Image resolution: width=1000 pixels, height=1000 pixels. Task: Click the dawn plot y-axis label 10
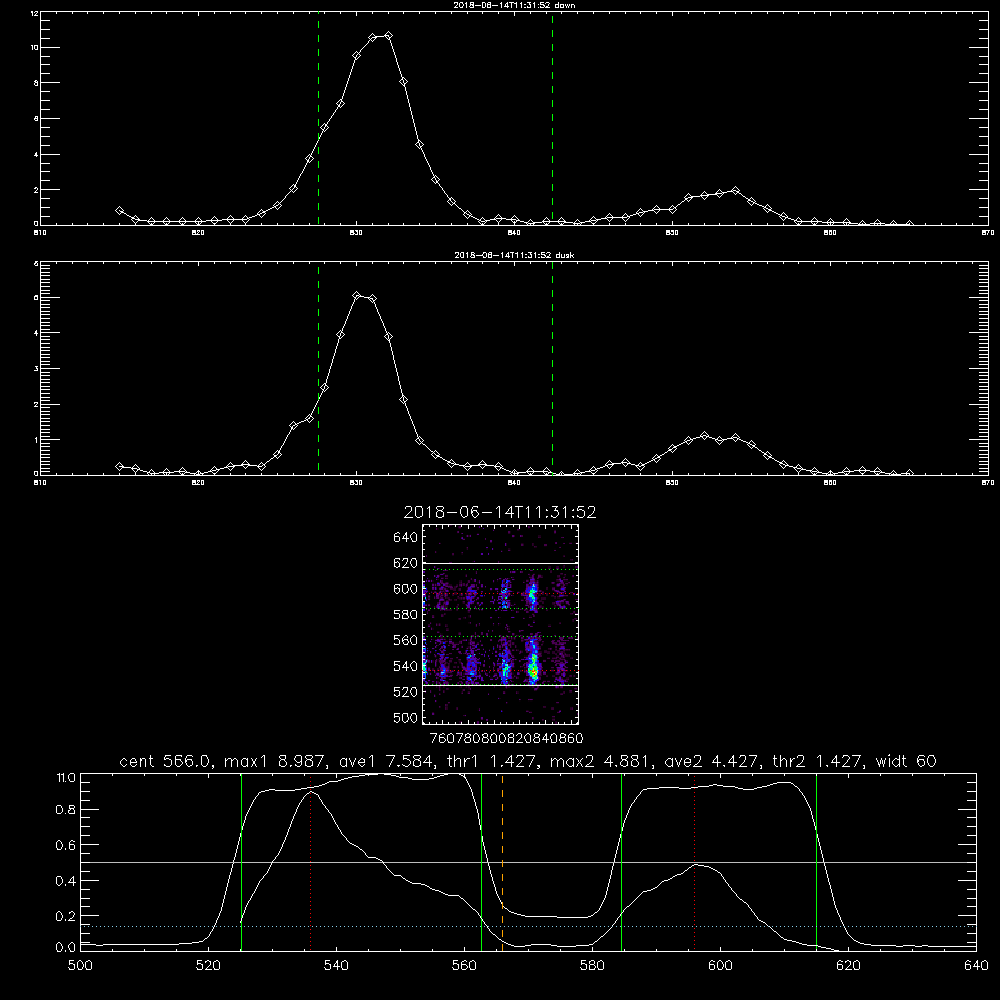pos(34,48)
